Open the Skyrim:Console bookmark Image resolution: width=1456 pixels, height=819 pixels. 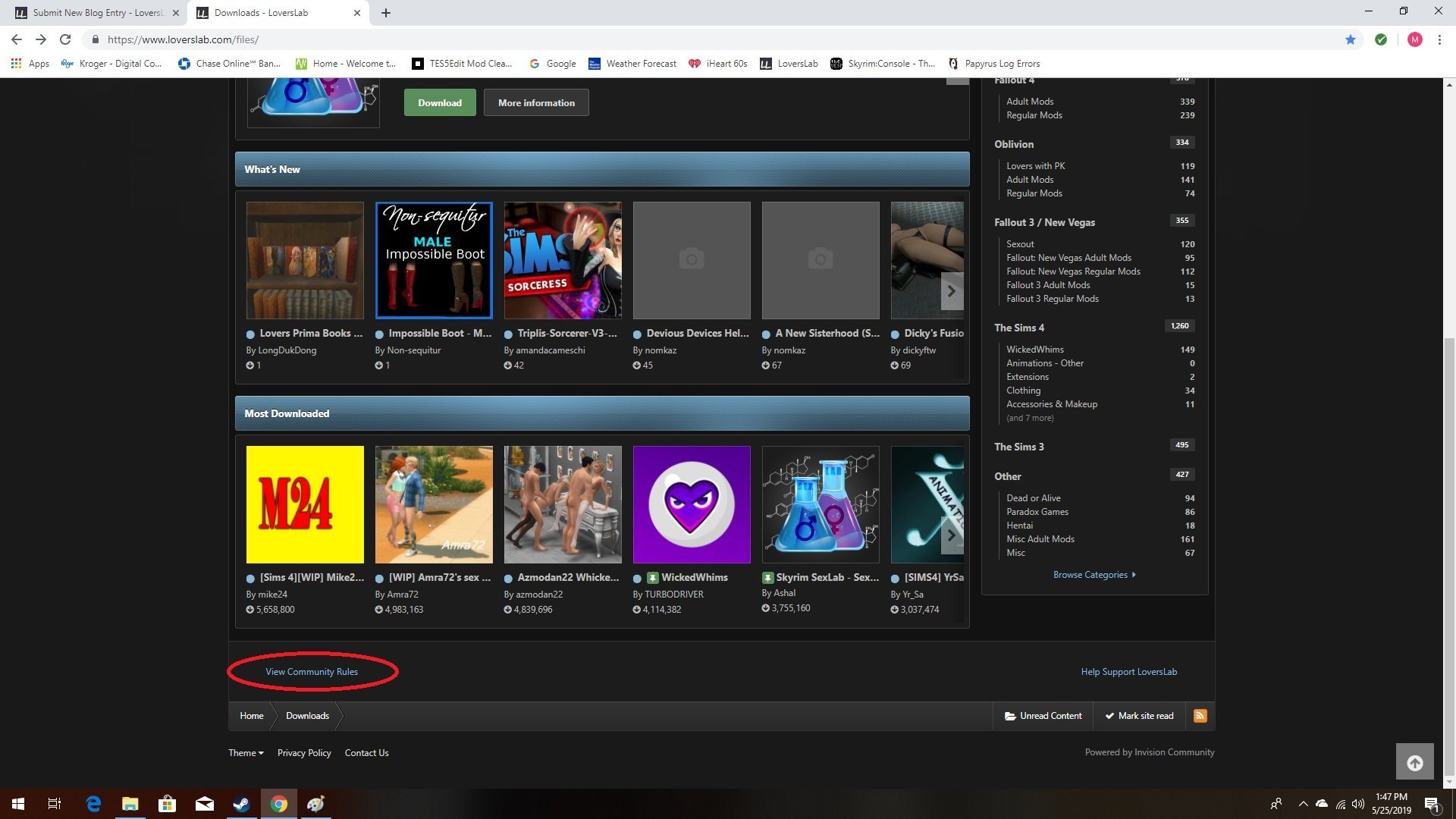tap(883, 64)
